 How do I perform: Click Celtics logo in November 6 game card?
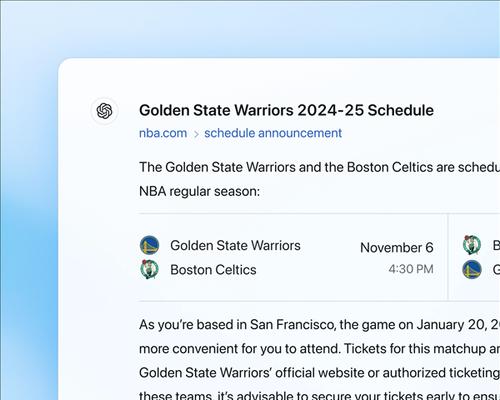pyautogui.click(x=149, y=269)
